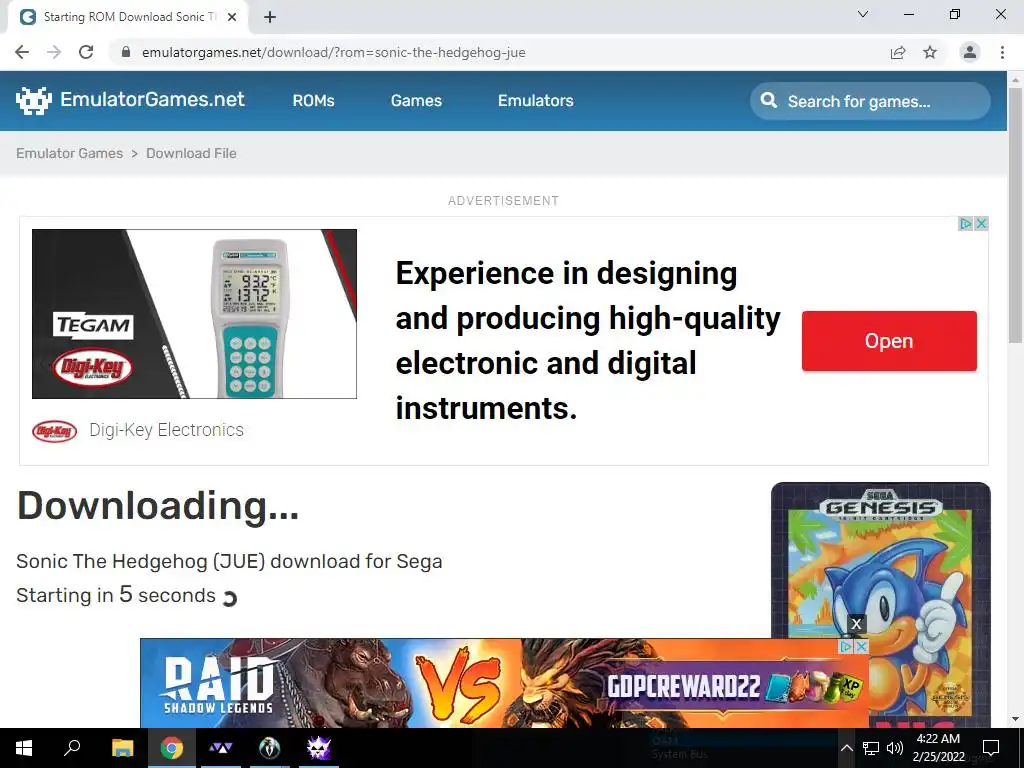This screenshot has width=1024, height=768.
Task: Click the red Open ad button
Action: click(889, 341)
